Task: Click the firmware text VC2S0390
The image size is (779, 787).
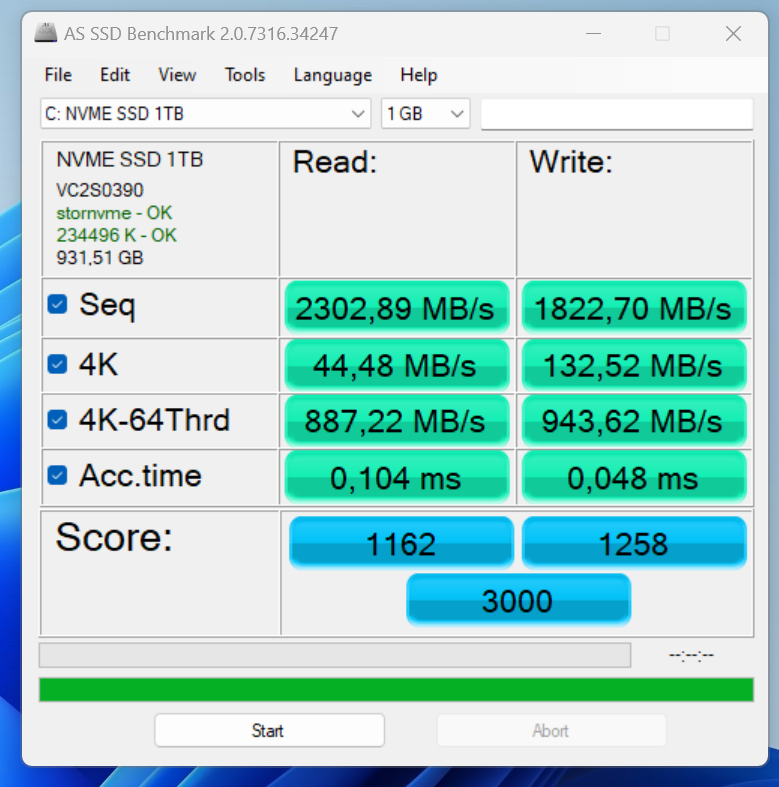Action: [x=100, y=190]
